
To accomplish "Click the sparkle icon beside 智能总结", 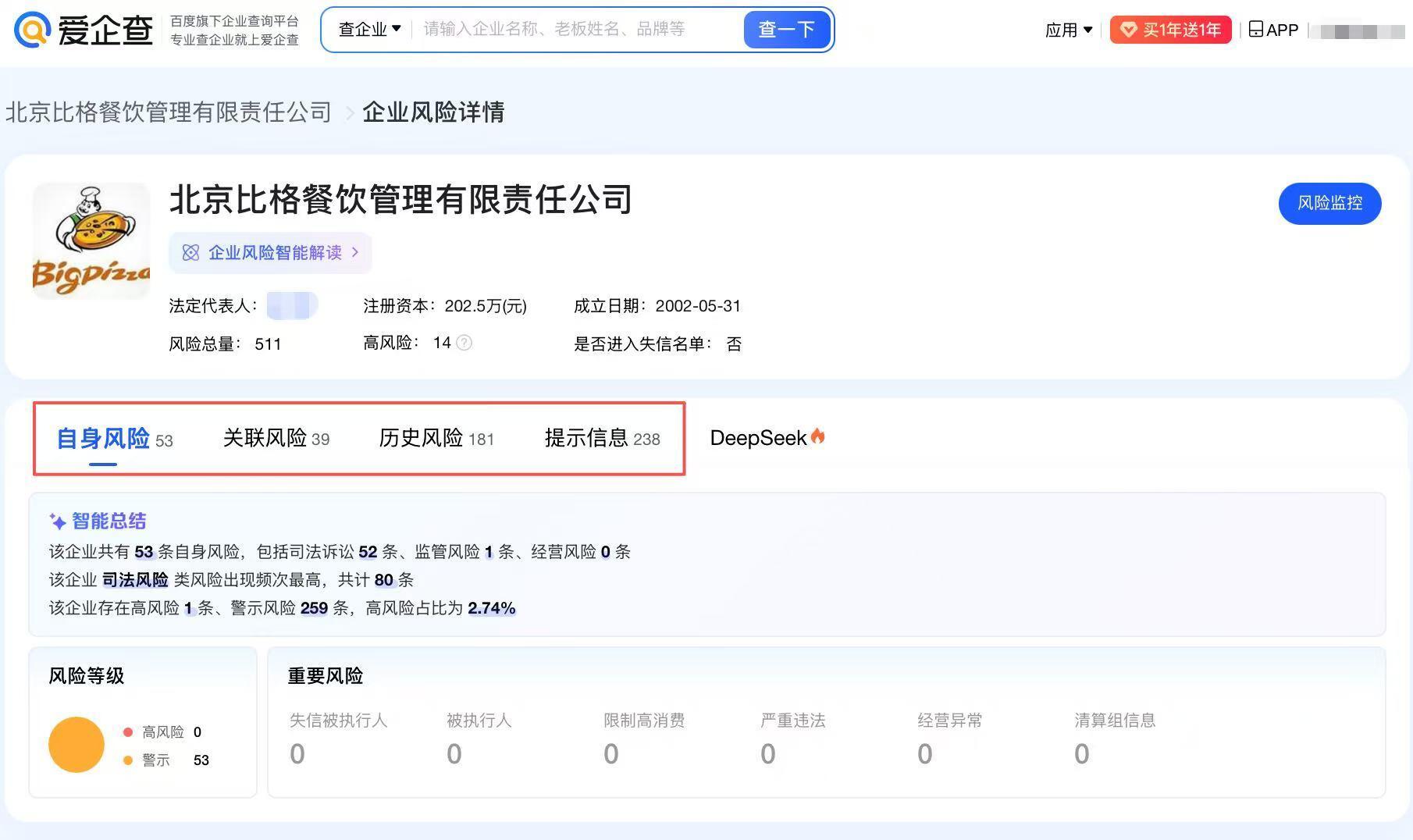I will [57, 521].
